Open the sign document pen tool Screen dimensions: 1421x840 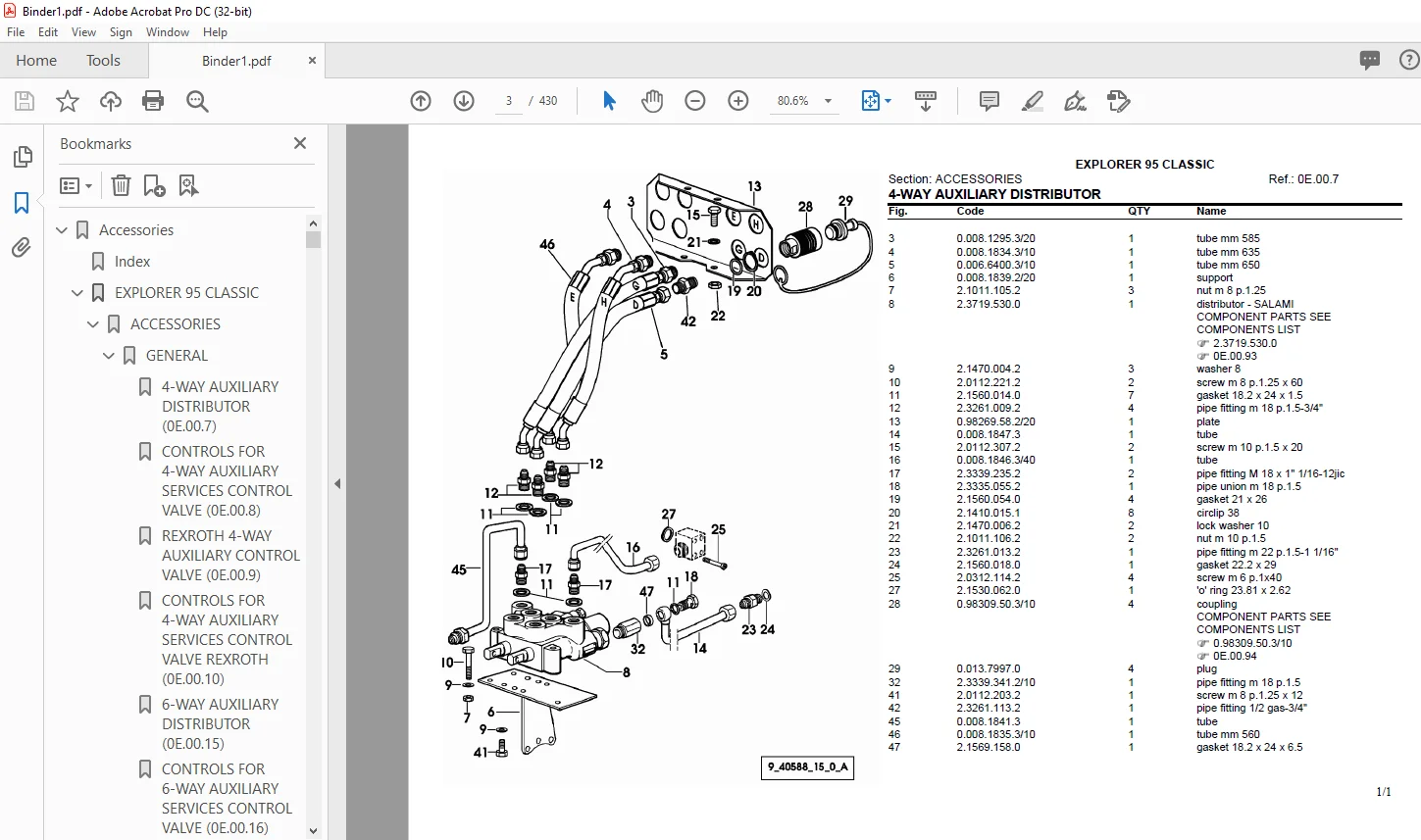point(1076,101)
